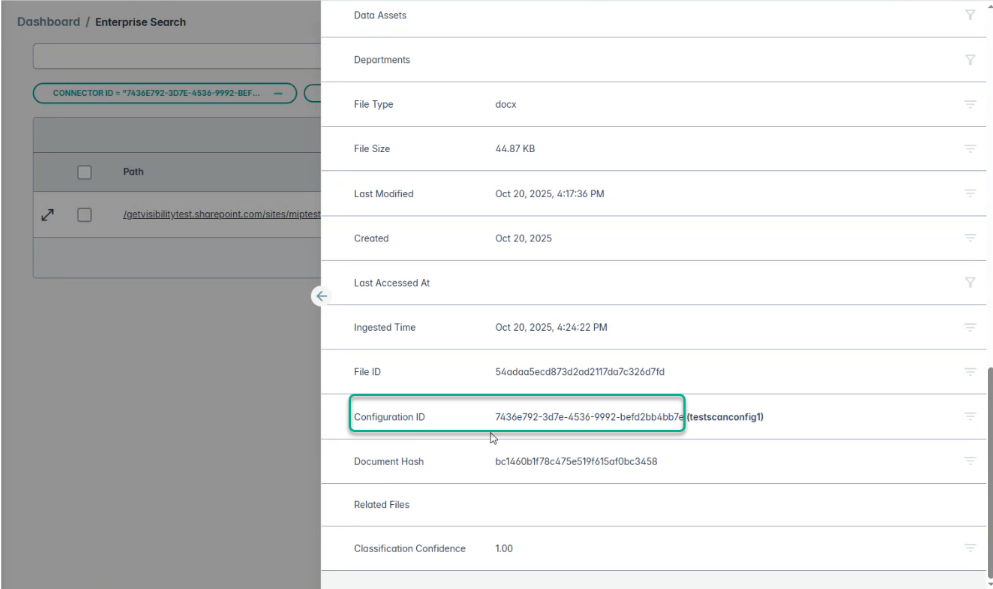Click the funnel icon for Last Accessed At
The image size is (993, 589).
969,283
